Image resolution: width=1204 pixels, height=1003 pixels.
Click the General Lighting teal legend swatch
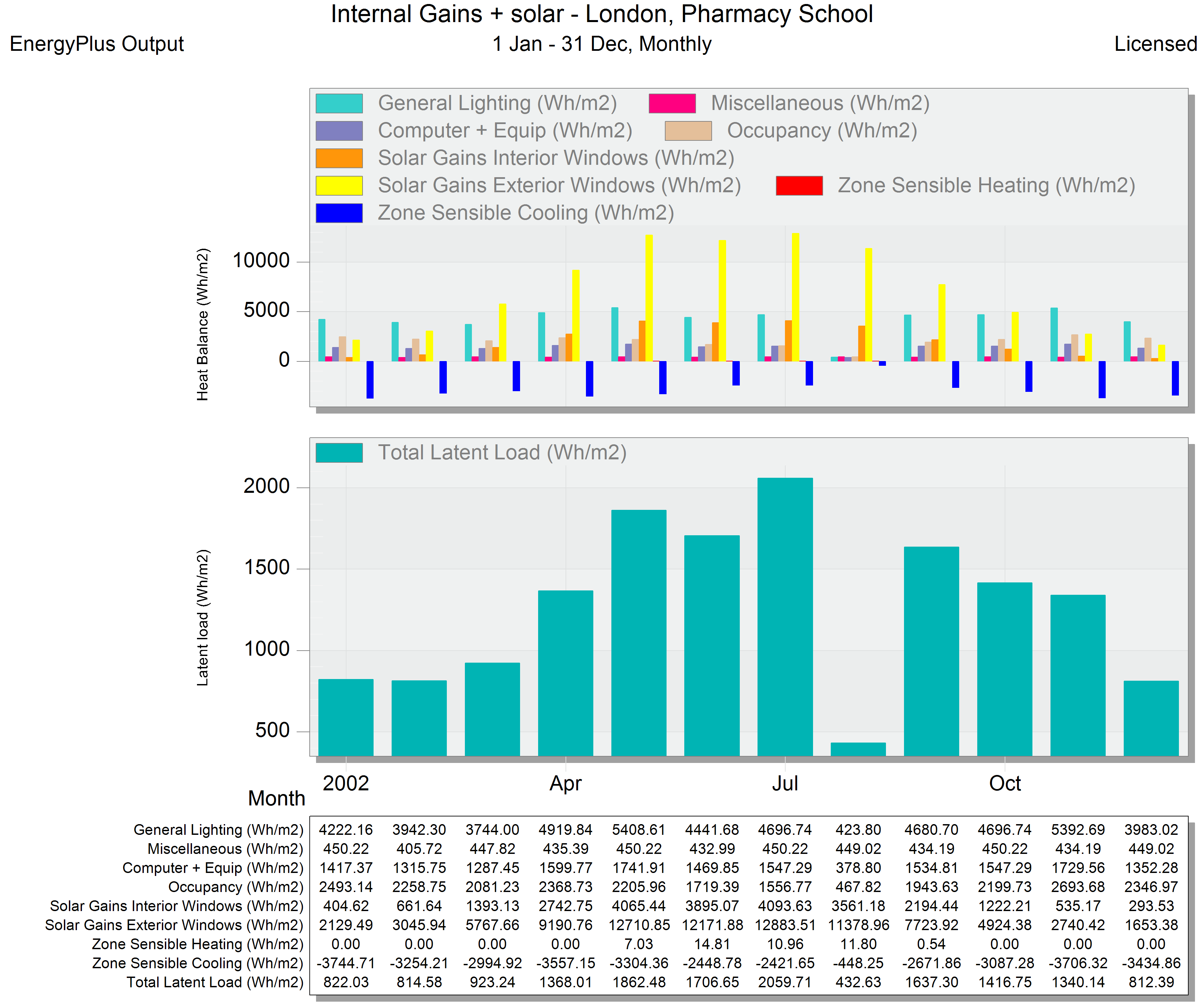tap(339, 103)
